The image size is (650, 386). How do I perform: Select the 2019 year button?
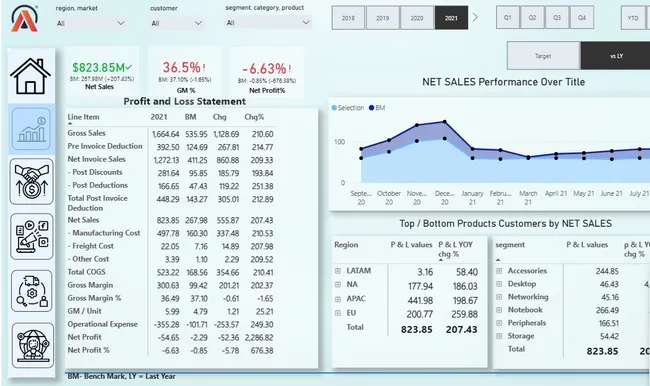point(383,18)
